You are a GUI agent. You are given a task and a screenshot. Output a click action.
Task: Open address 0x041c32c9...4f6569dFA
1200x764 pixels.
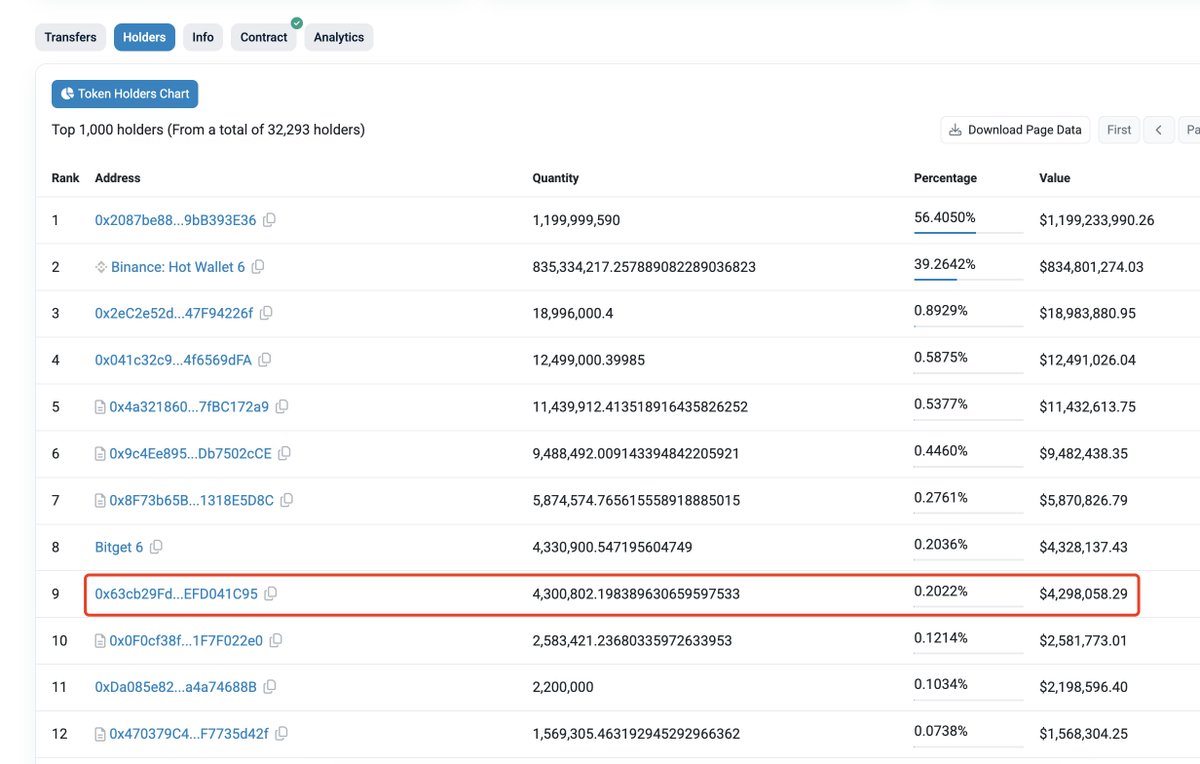(x=173, y=360)
